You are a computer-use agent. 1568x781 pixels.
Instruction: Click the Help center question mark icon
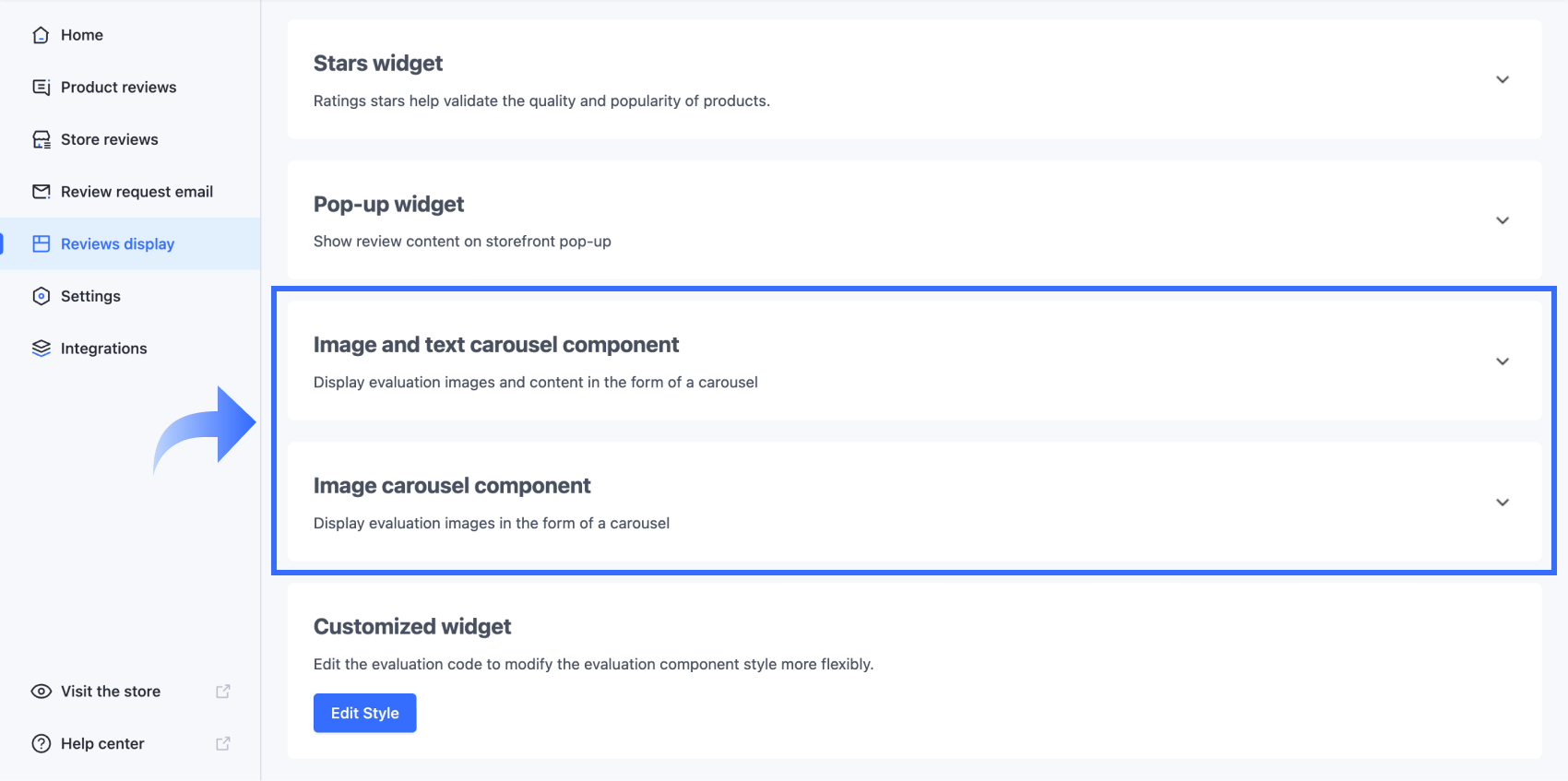41,744
